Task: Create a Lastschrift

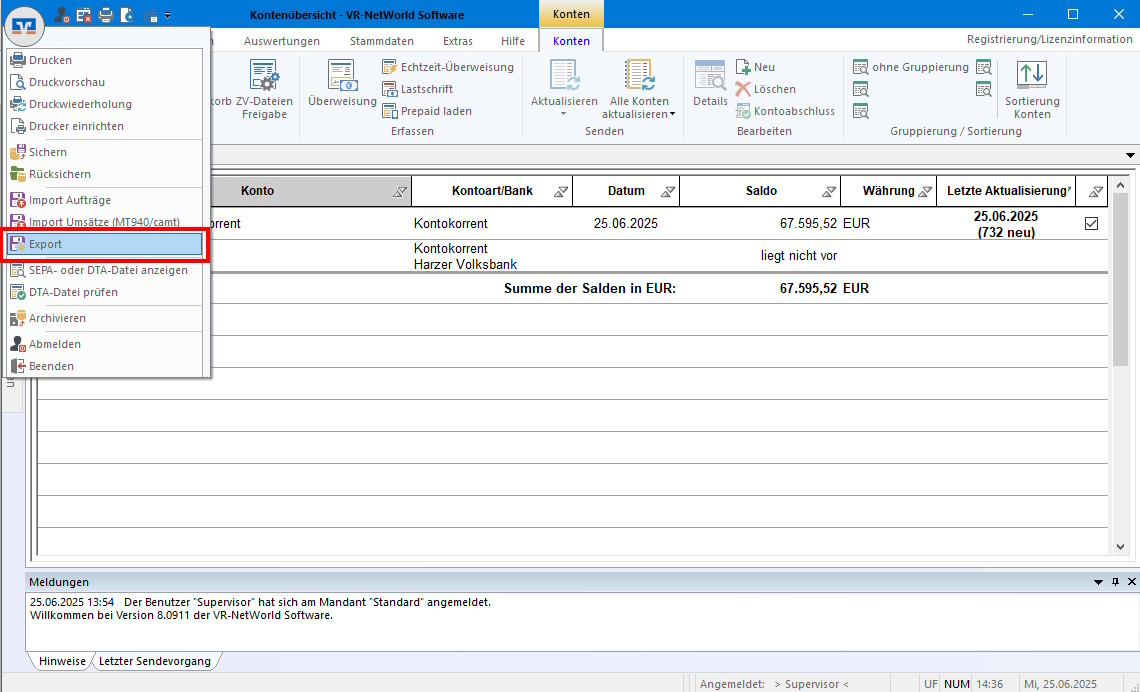Action: [x=417, y=89]
